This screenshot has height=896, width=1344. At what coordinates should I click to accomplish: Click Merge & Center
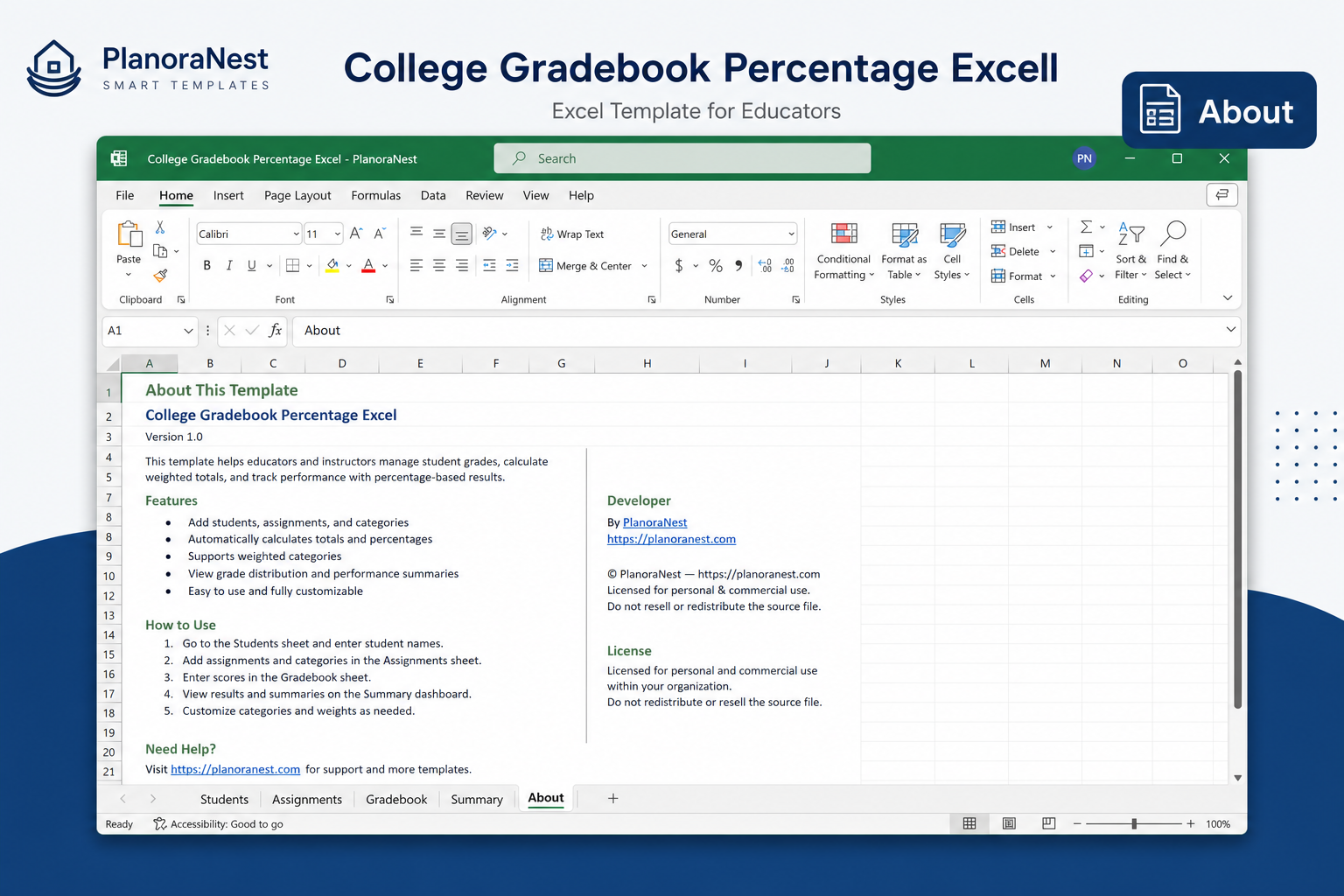coord(585,266)
